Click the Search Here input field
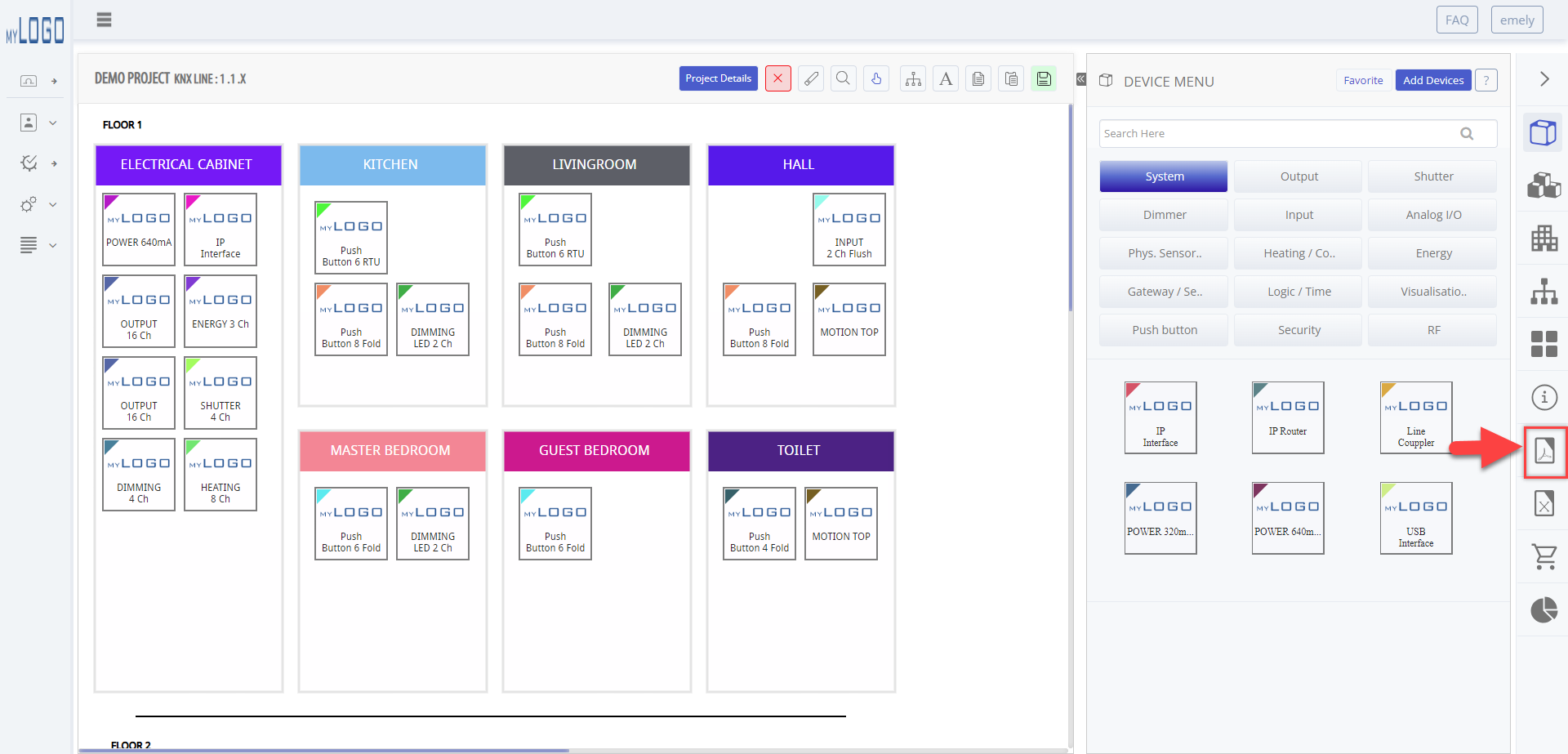The image size is (1568, 754). coord(1274,132)
